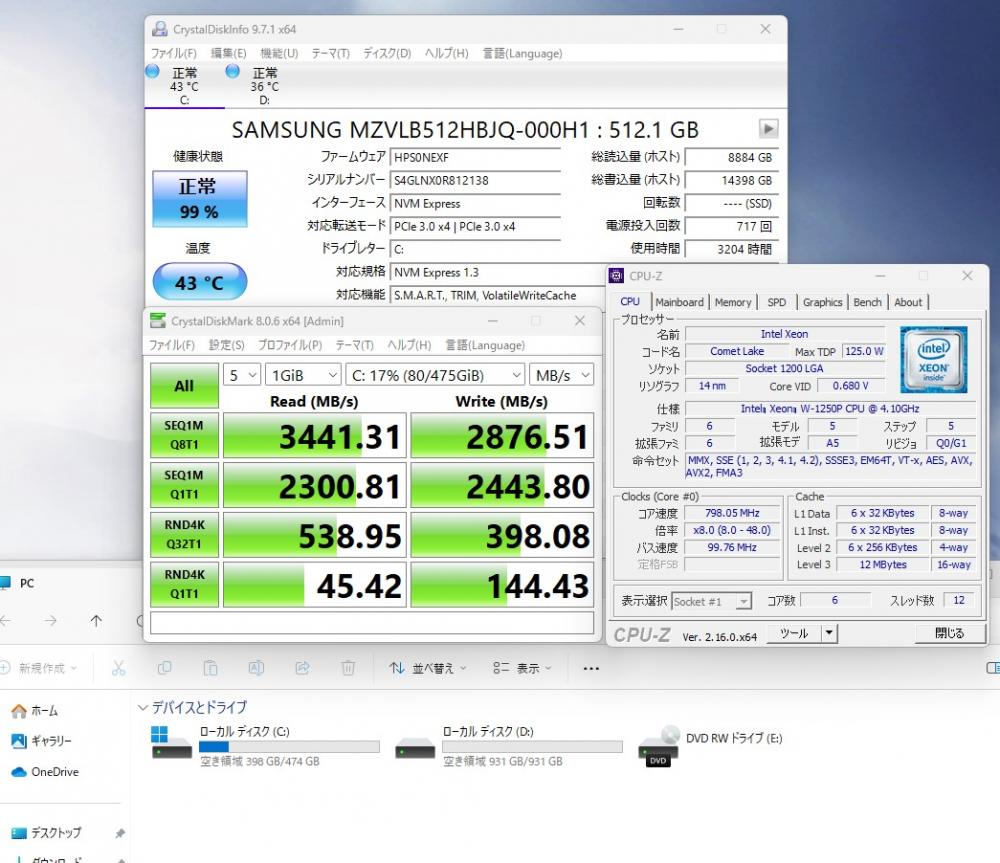The image size is (1000, 863).
Task: Switch to the Mainboard tab in CPU-Z
Action: pyautogui.click(x=679, y=302)
